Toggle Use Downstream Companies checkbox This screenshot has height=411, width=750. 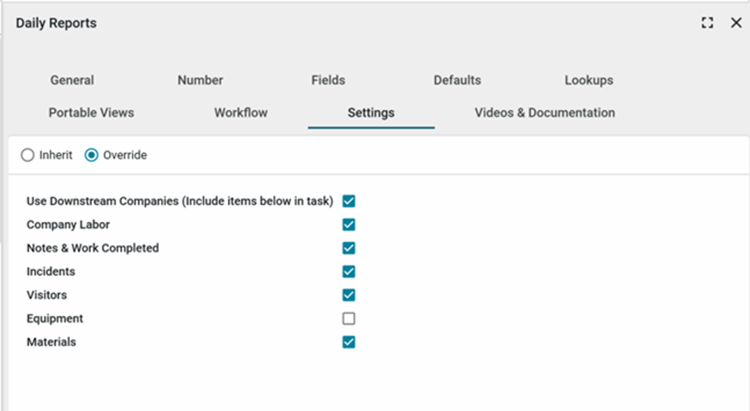point(349,201)
